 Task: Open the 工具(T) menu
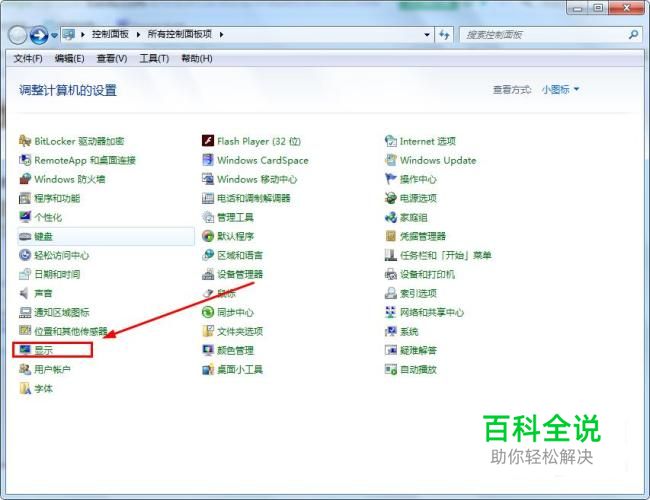coord(154,58)
